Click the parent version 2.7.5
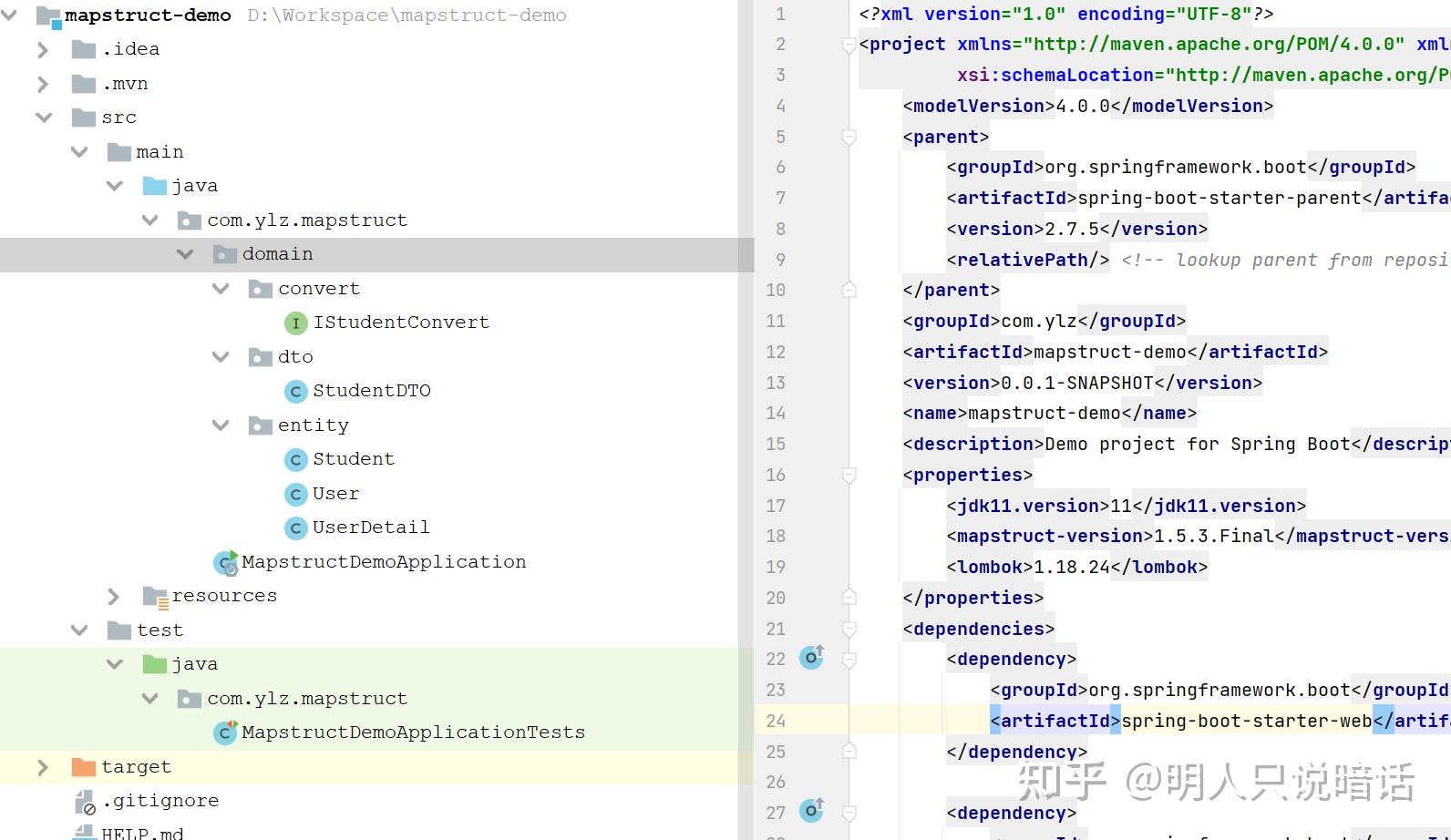Viewport: 1451px width, 840px height. [x=1072, y=229]
